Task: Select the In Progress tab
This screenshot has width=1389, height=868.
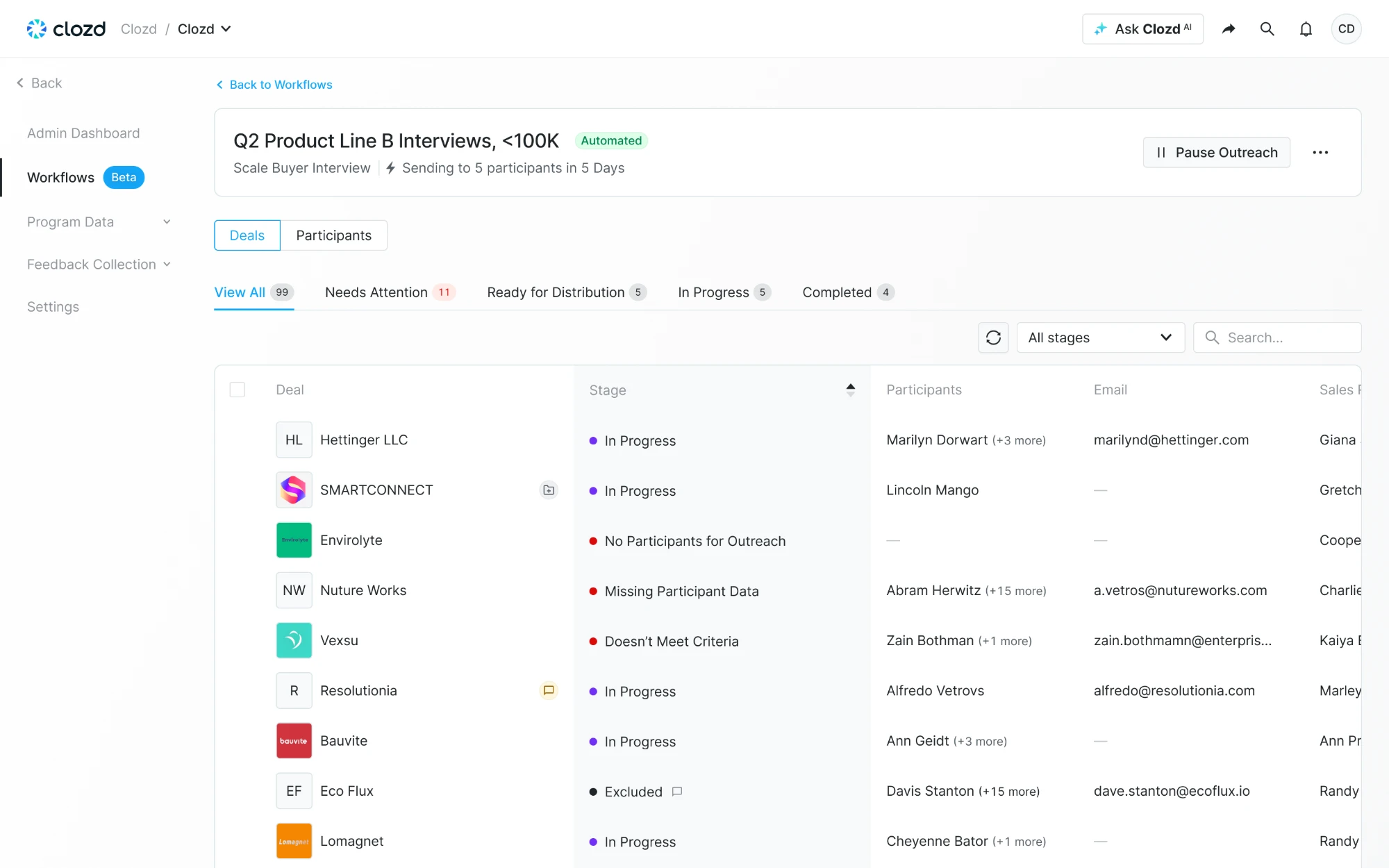Action: (724, 292)
